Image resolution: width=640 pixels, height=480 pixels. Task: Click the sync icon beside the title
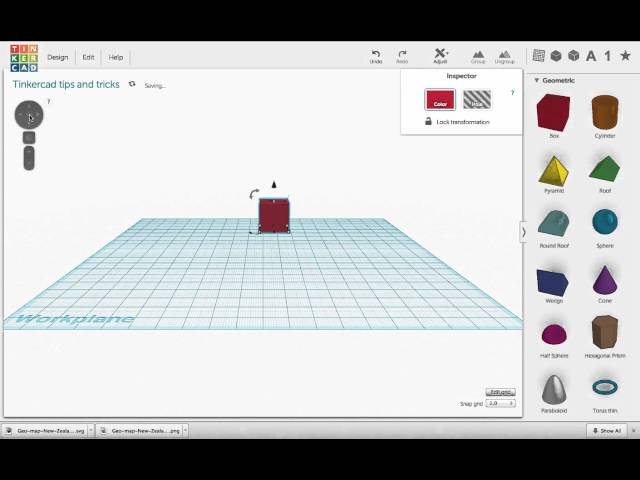[132, 84]
